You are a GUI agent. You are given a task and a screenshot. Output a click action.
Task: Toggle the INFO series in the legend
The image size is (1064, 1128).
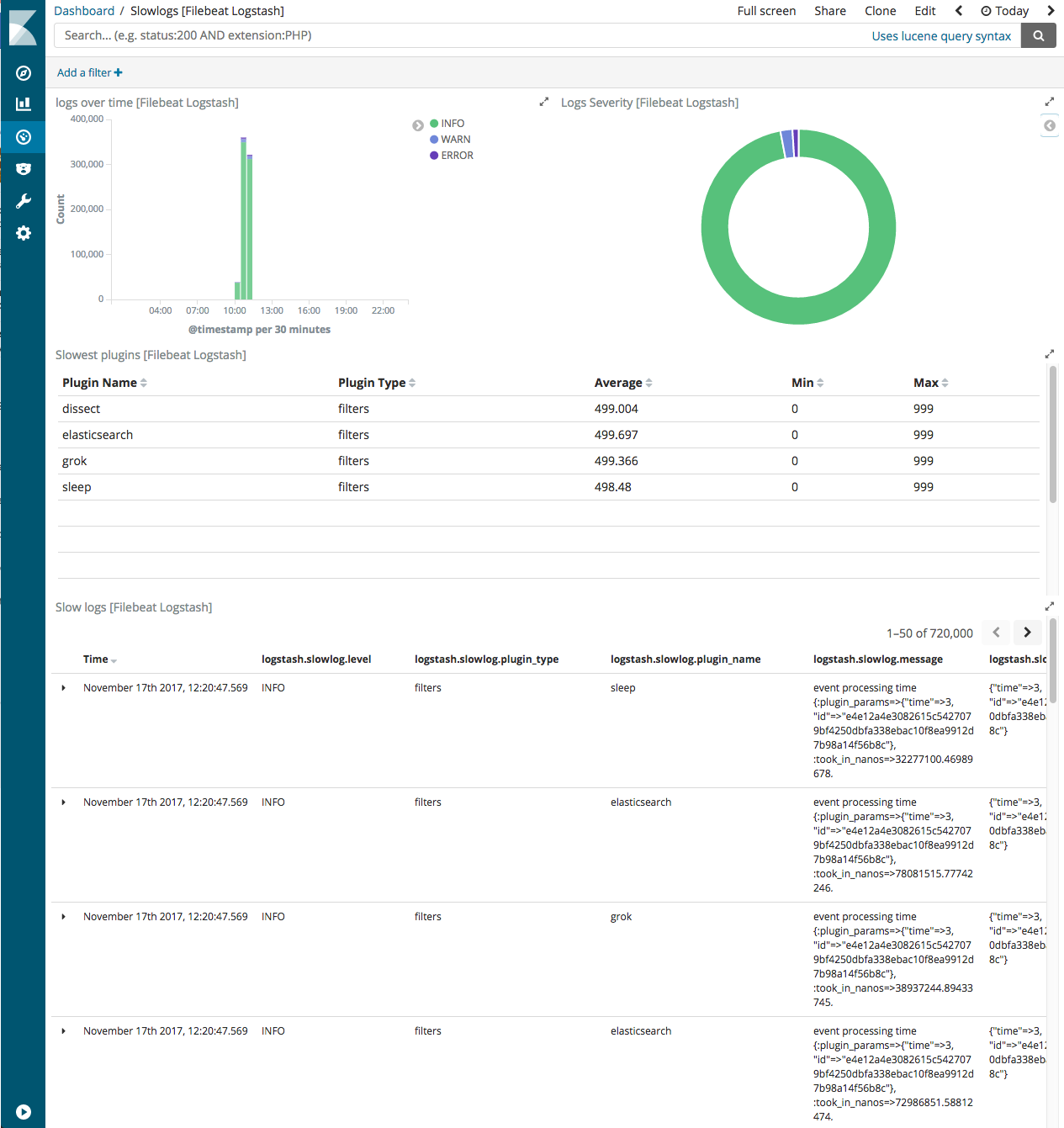[x=449, y=123]
